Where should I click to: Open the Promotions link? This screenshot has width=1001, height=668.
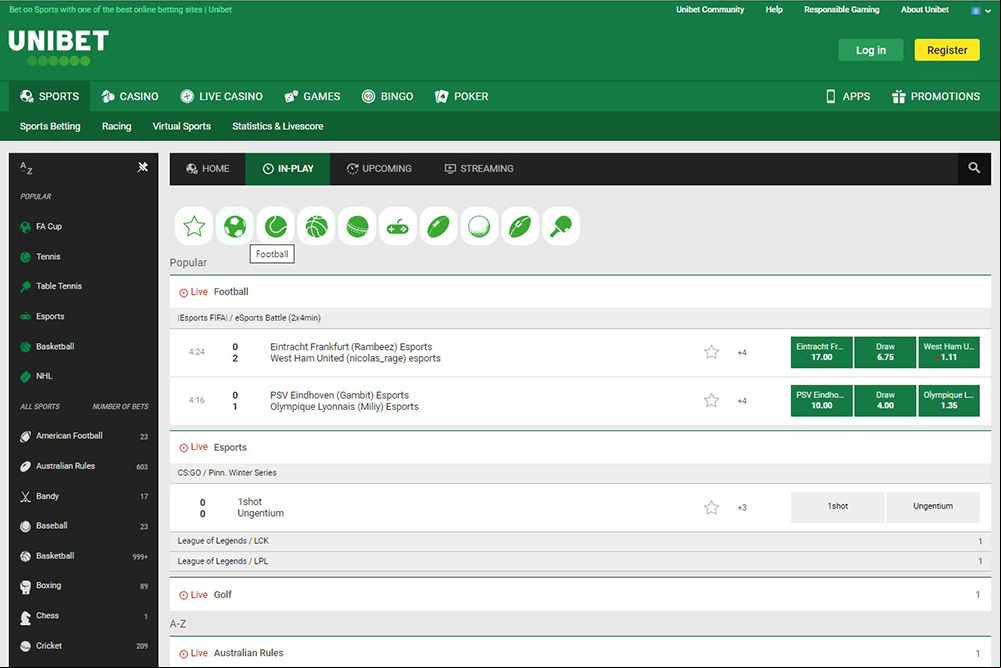pos(936,96)
